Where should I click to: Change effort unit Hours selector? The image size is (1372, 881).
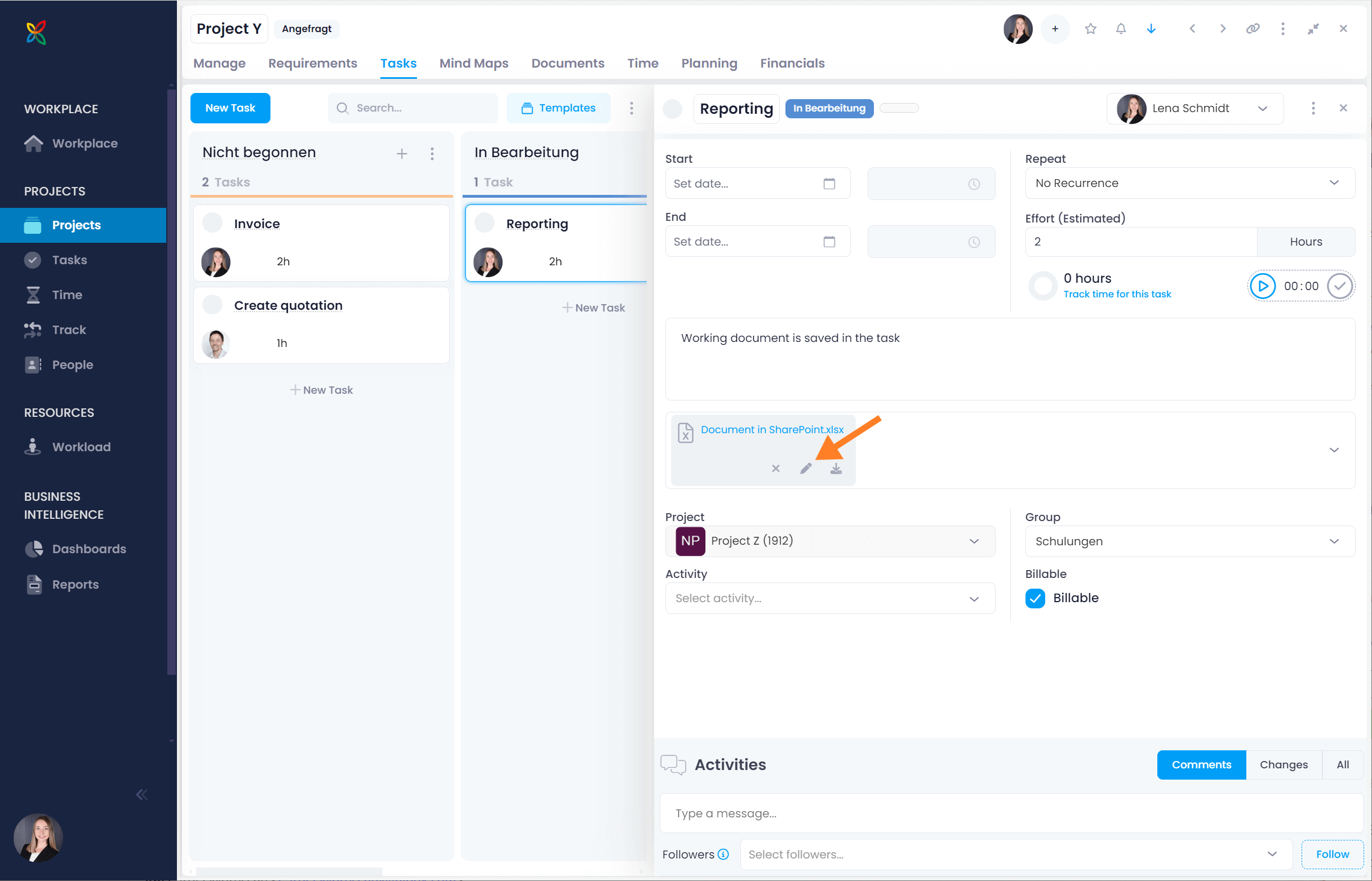click(x=1306, y=242)
